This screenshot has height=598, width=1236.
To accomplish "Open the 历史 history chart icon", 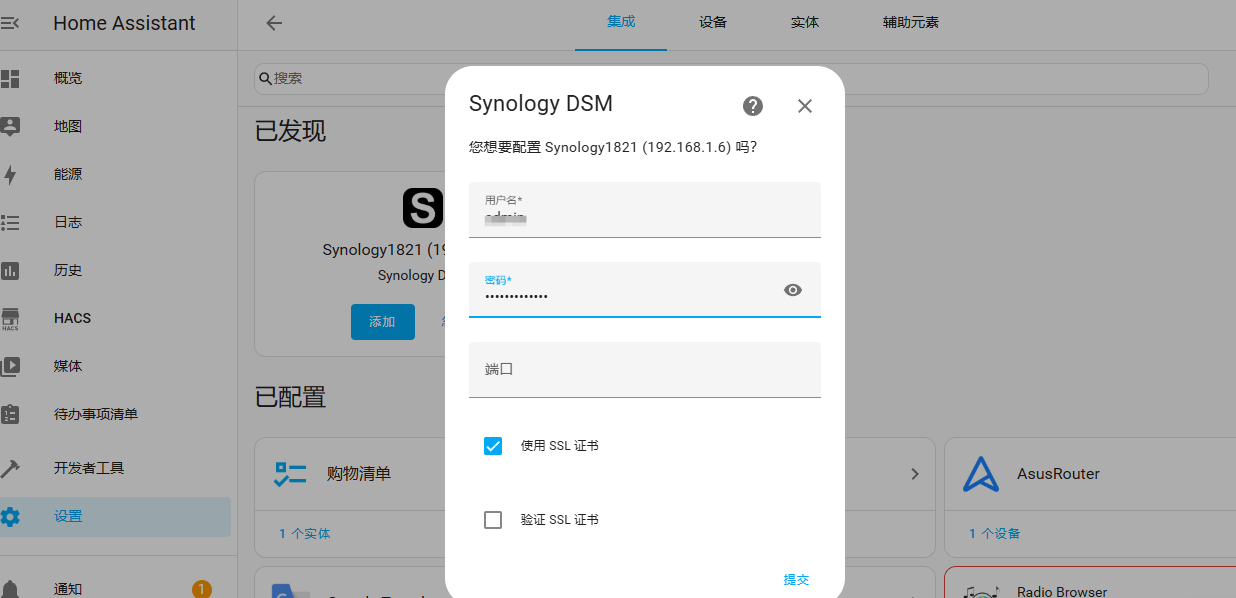I will (10, 270).
